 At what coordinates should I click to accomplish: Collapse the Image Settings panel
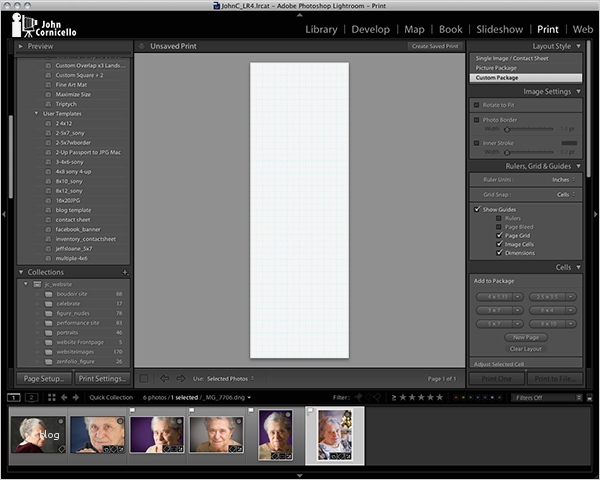point(579,91)
